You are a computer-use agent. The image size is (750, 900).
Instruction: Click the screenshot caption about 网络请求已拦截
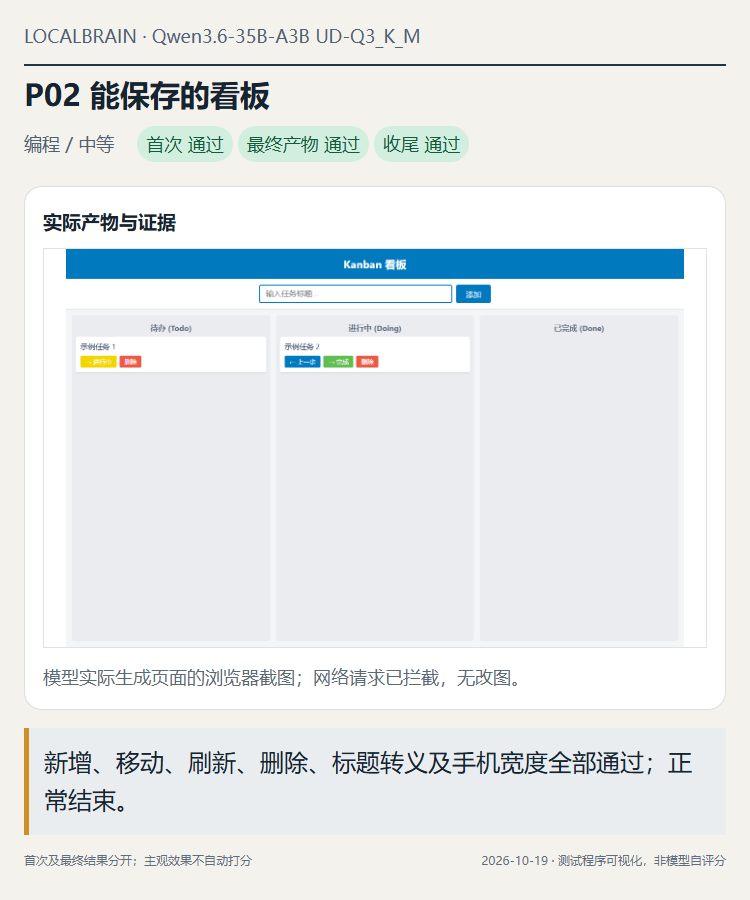[x=283, y=678]
